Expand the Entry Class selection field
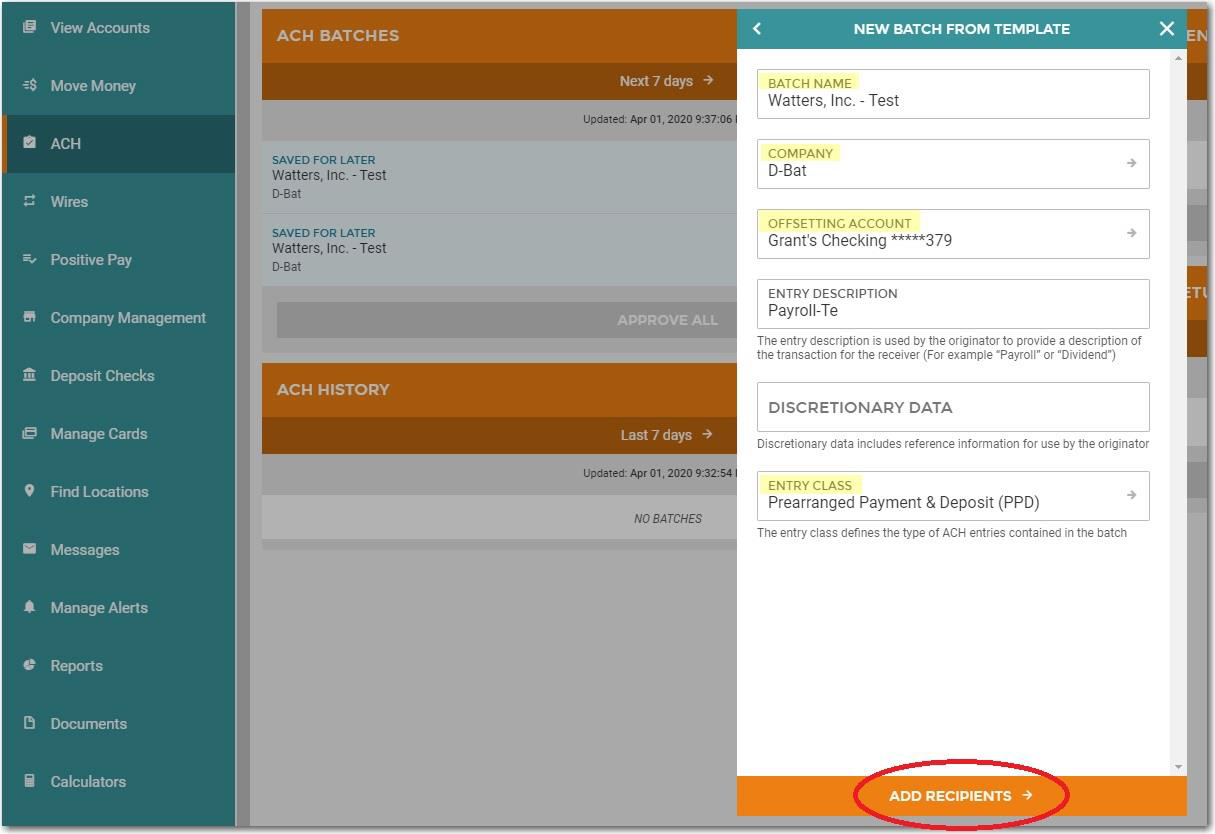Screen dimensions: 1215x834 coord(952,496)
